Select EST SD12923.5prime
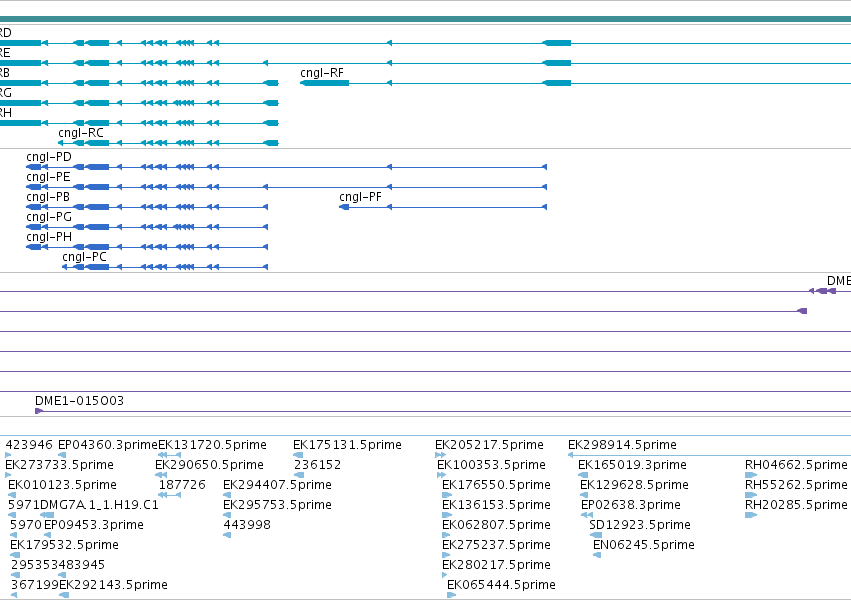The width and height of the screenshot is (851, 600). coord(640,525)
